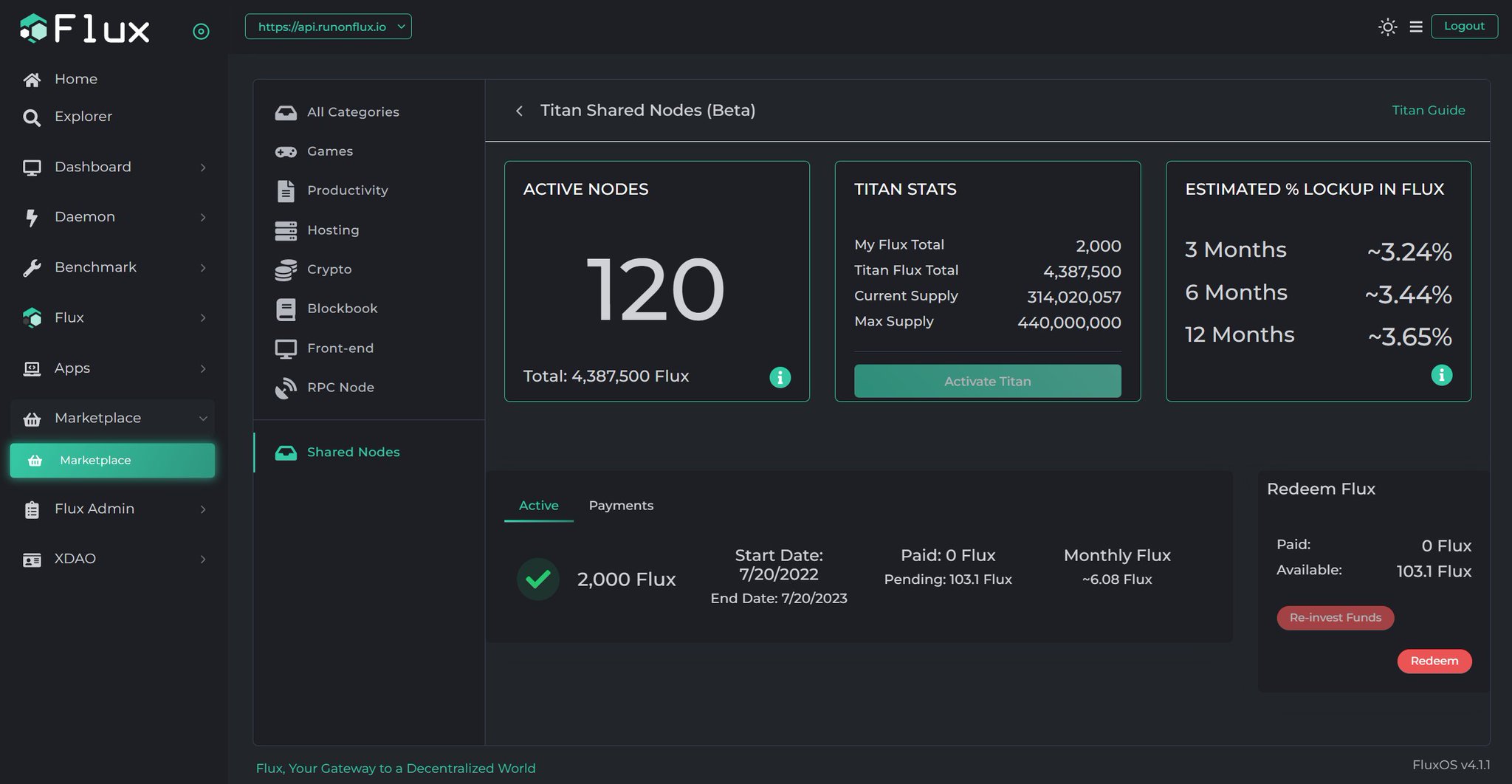
Task: Click the green checkmark on the node row
Action: (537, 579)
